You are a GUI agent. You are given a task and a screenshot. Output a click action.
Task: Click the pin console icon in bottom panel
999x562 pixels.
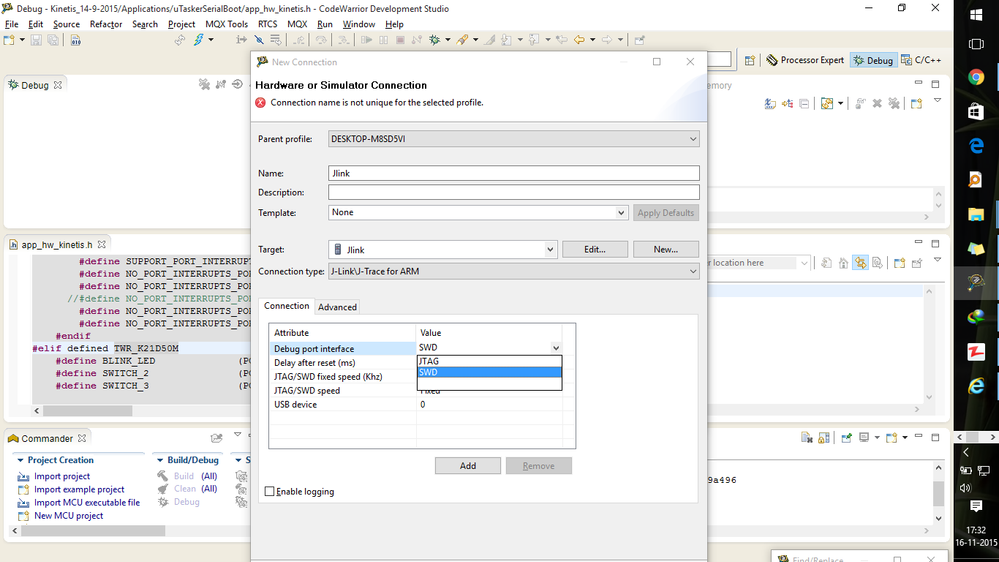[847, 438]
